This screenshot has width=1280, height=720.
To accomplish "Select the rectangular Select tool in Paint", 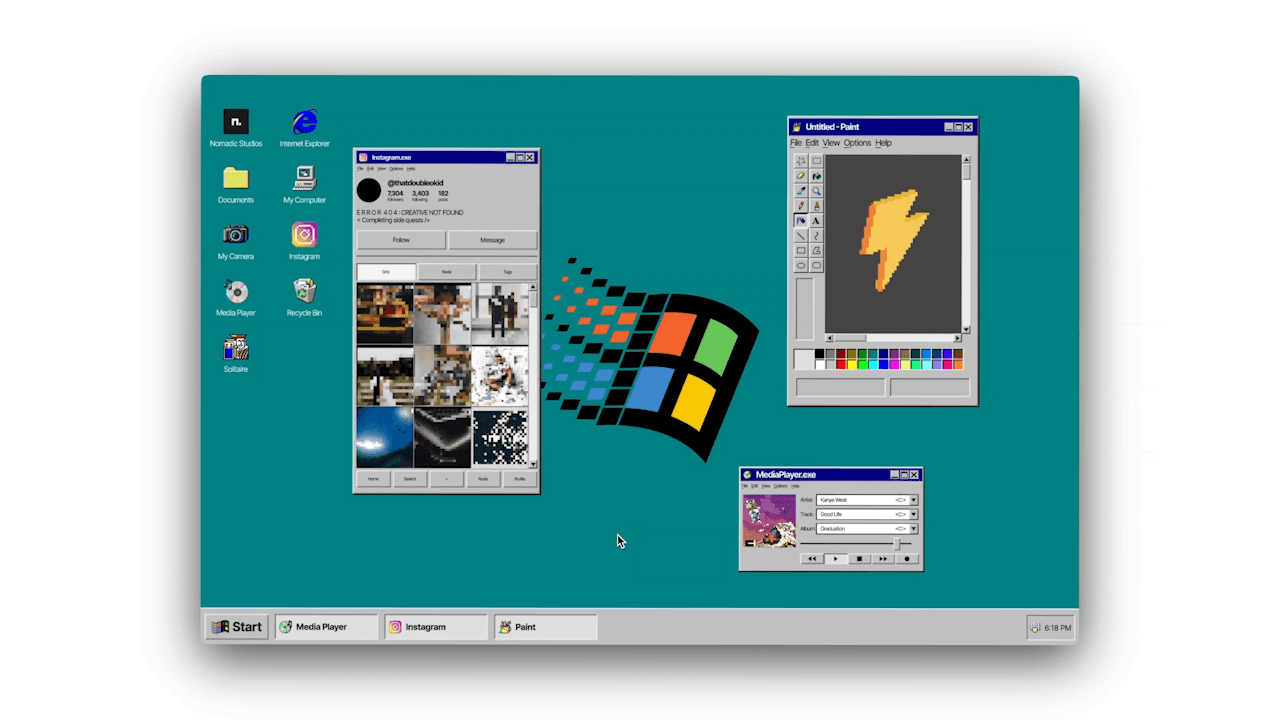I will click(x=817, y=160).
